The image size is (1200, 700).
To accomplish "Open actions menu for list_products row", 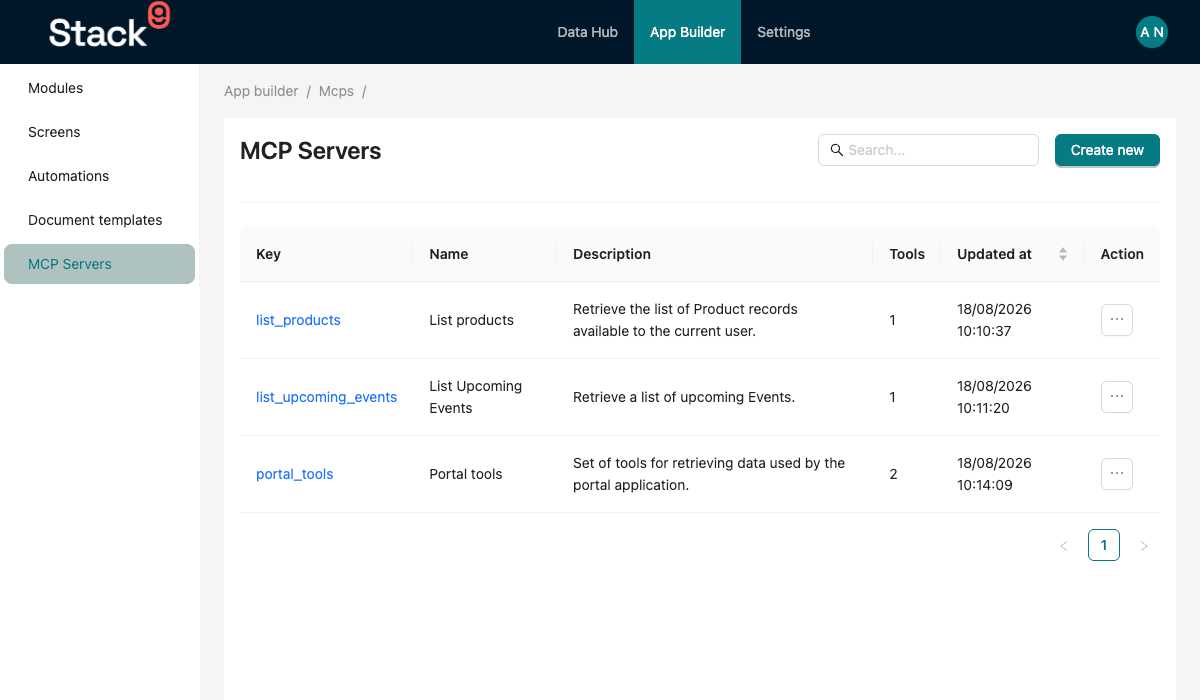I will coord(1117,320).
